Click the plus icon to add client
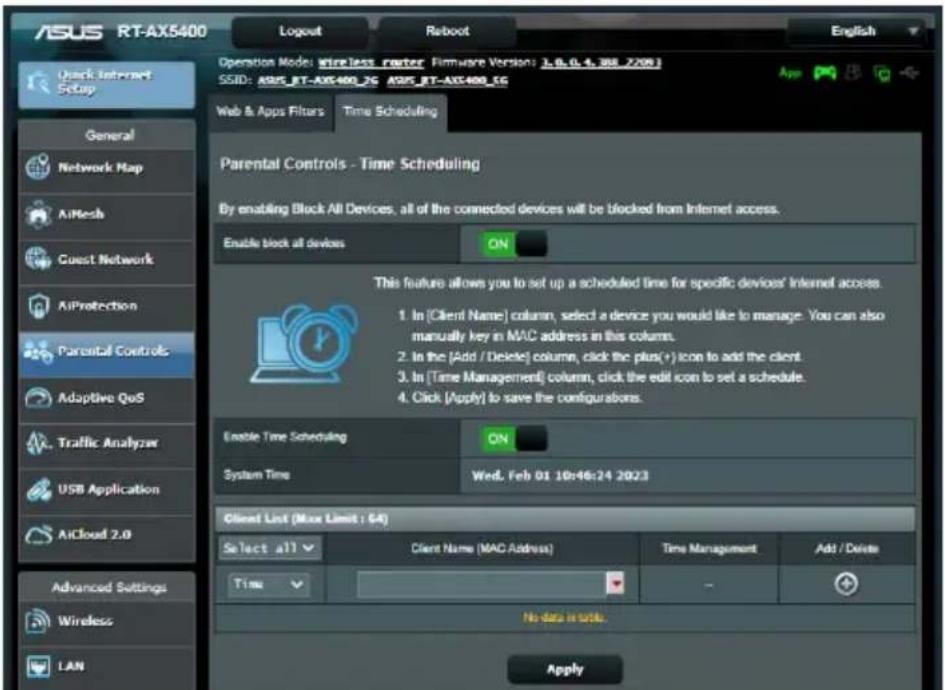 [x=846, y=583]
